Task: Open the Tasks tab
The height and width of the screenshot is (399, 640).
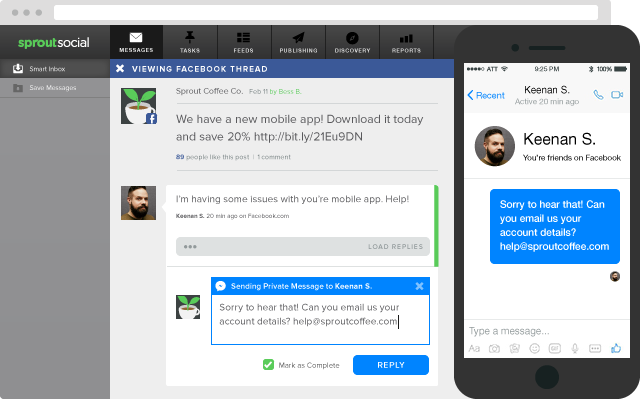Action: pos(190,42)
